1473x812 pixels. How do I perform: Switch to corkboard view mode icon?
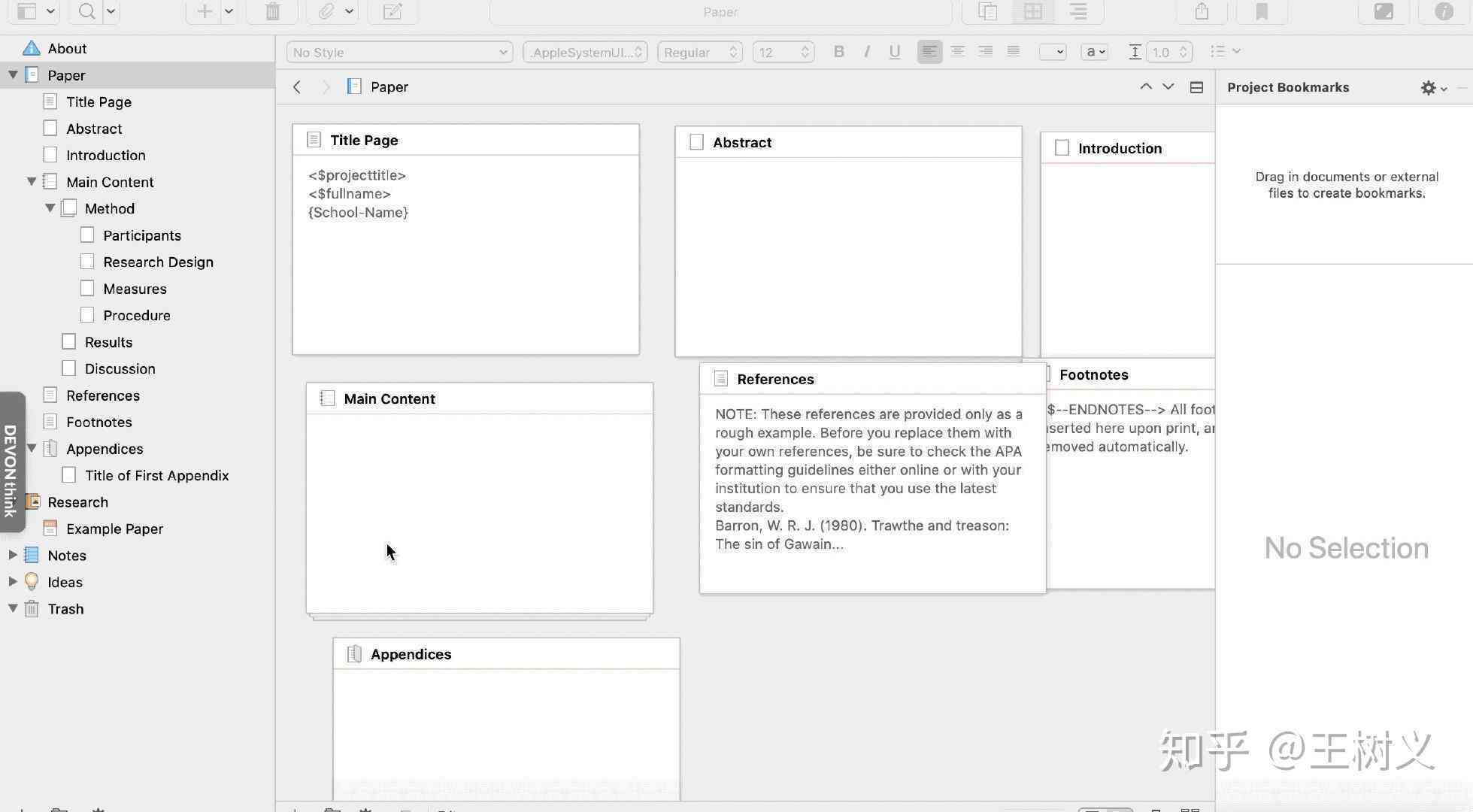click(1032, 11)
